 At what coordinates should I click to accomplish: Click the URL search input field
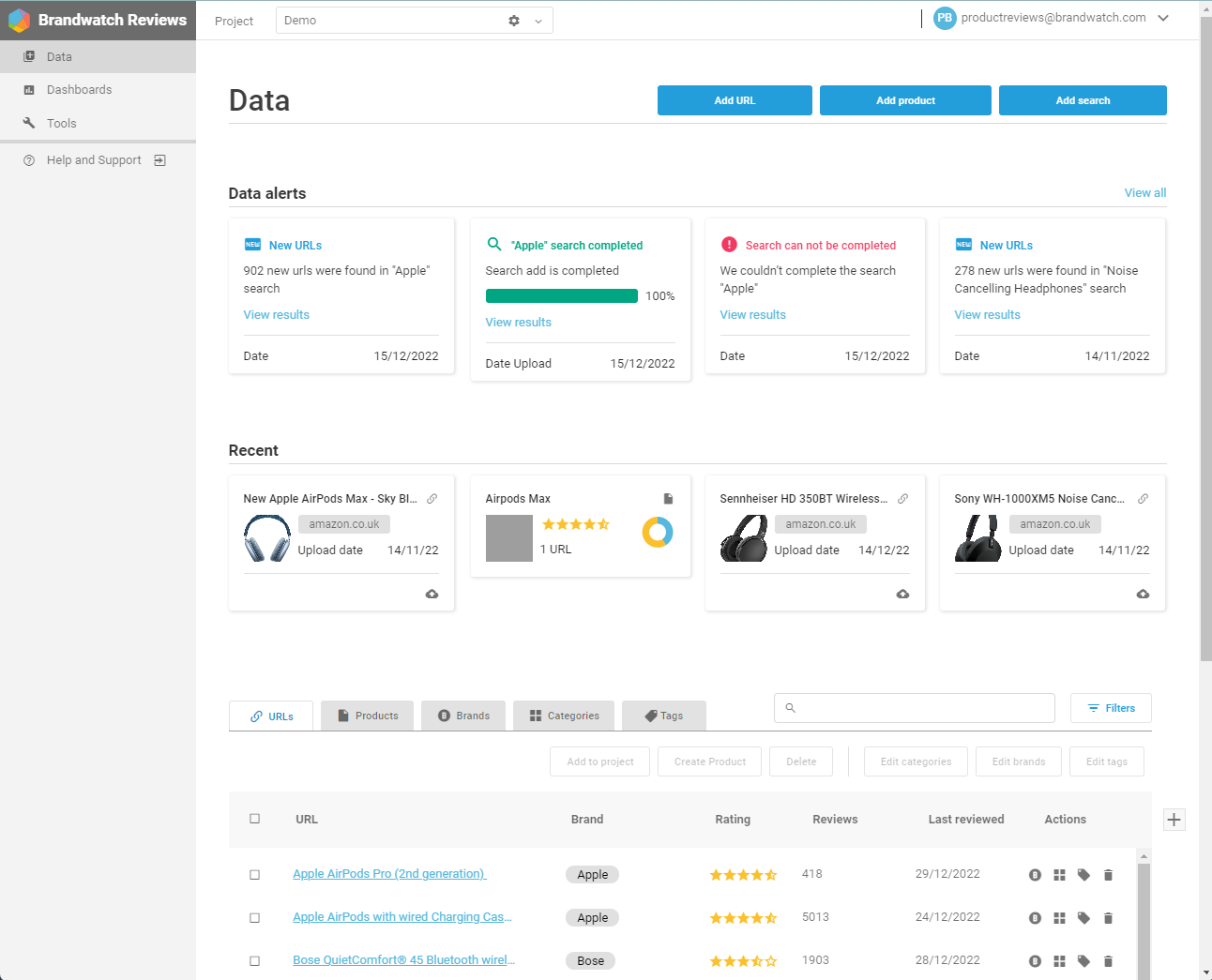tap(915, 708)
